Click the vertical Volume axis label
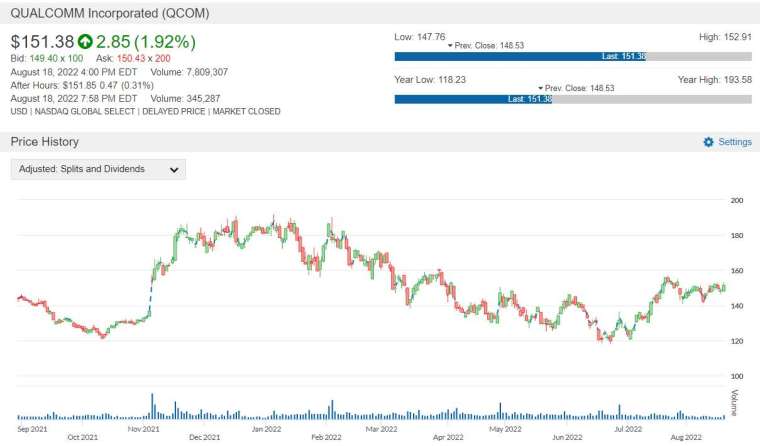Screen dimensions: 760x446 [734, 402]
